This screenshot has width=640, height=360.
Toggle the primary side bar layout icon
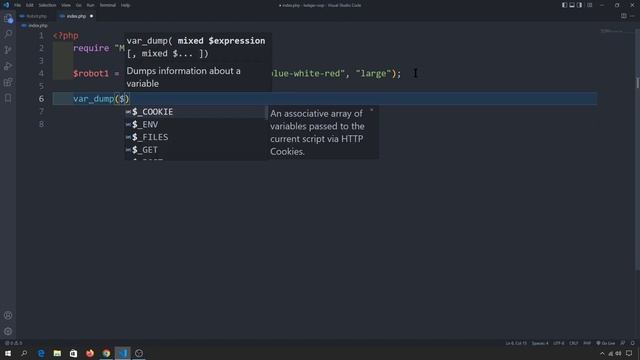[x=564, y=5]
